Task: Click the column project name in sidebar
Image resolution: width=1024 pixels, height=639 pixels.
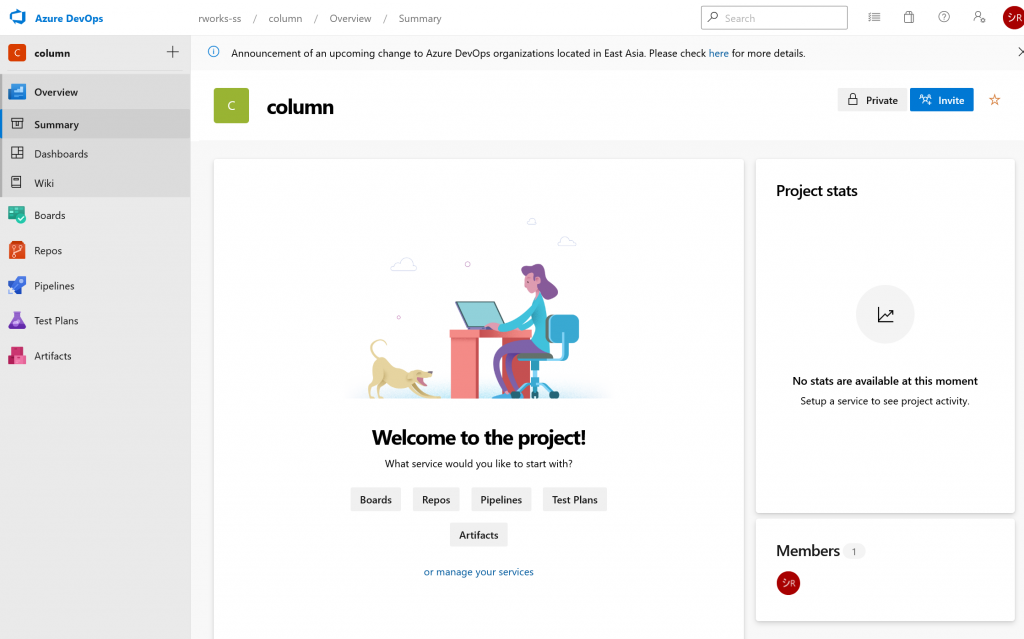Action: pyautogui.click(x=52, y=53)
